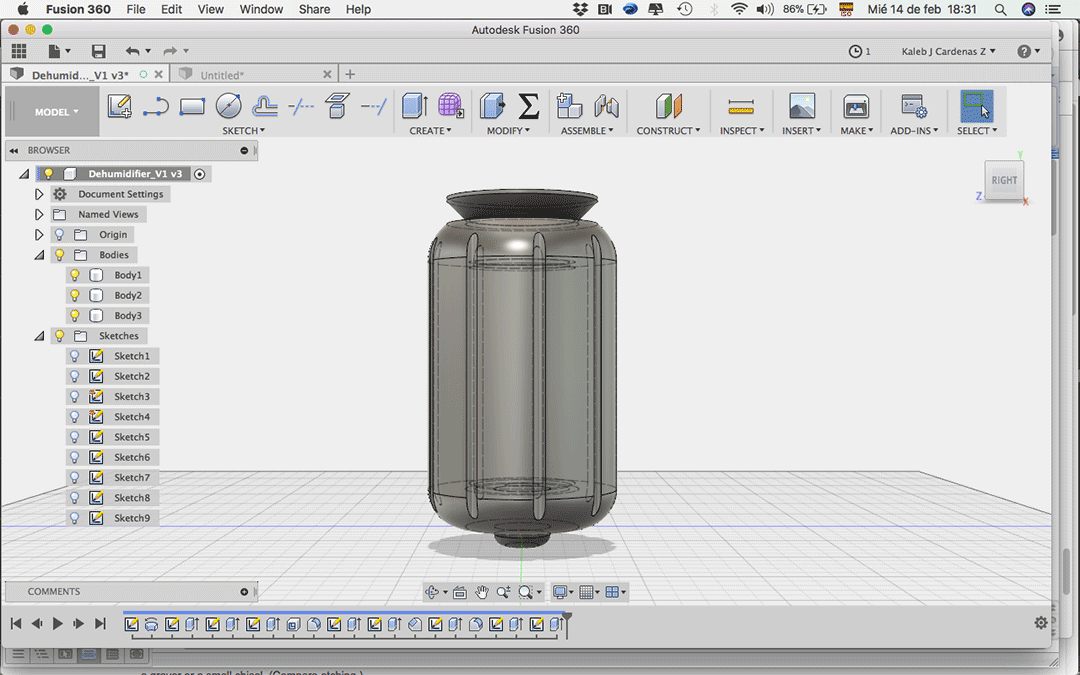
Task: Hide Body1 using its lightbulb
Action: pyautogui.click(x=74, y=275)
